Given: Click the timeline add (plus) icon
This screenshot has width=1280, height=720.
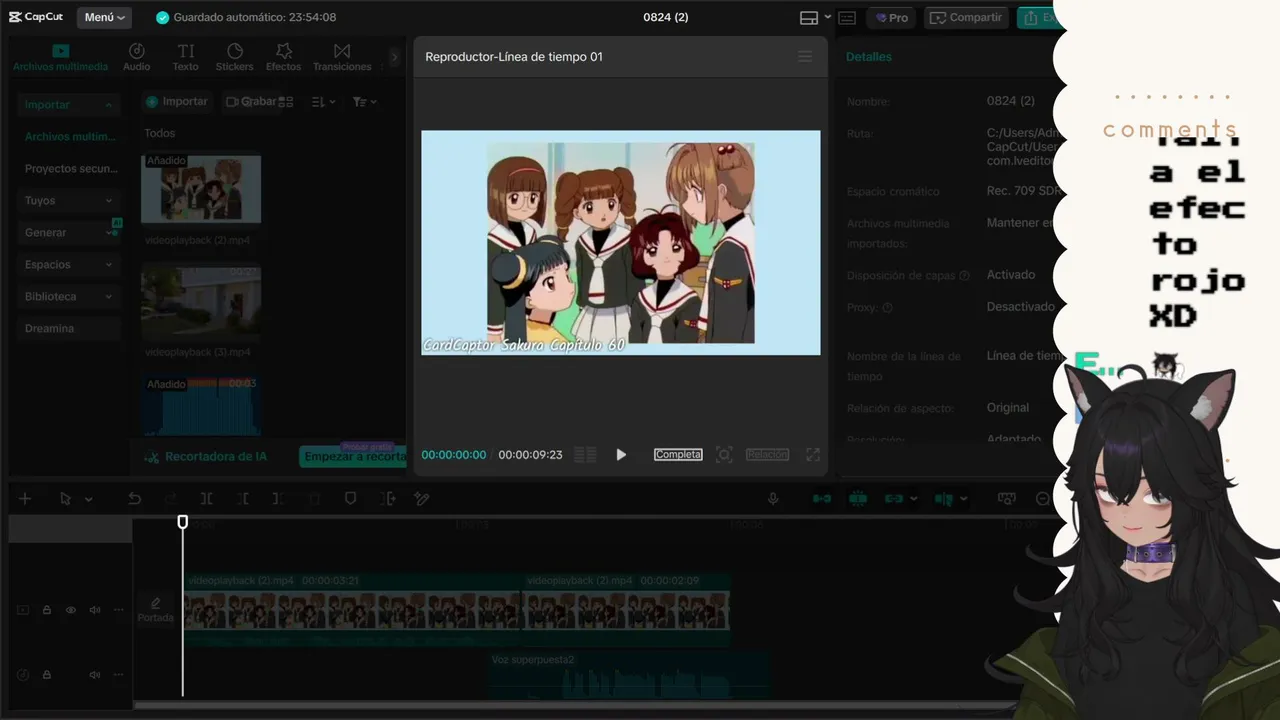Looking at the screenshot, I should pos(25,498).
